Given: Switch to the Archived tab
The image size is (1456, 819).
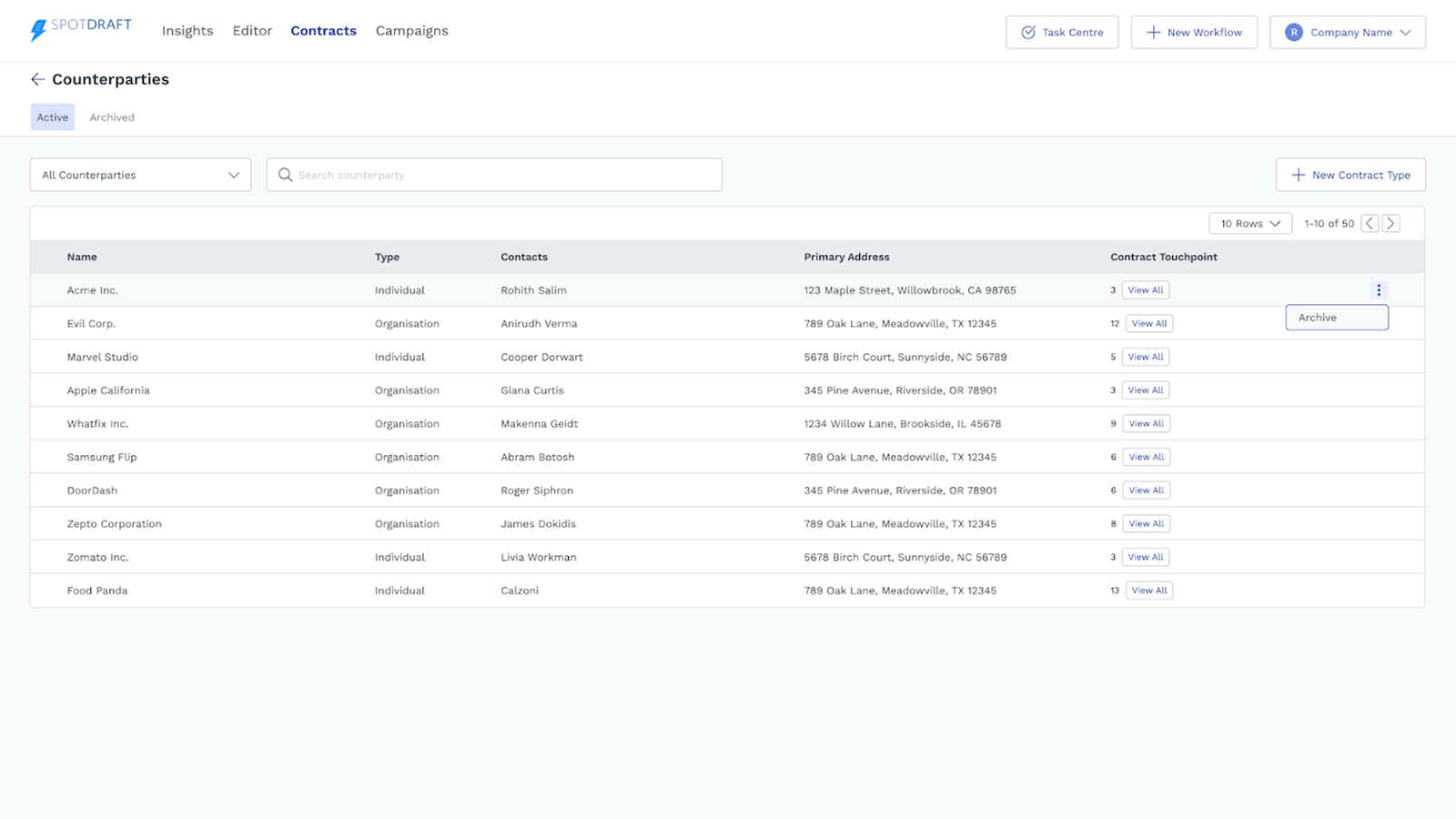Looking at the screenshot, I should coord(112,117).
